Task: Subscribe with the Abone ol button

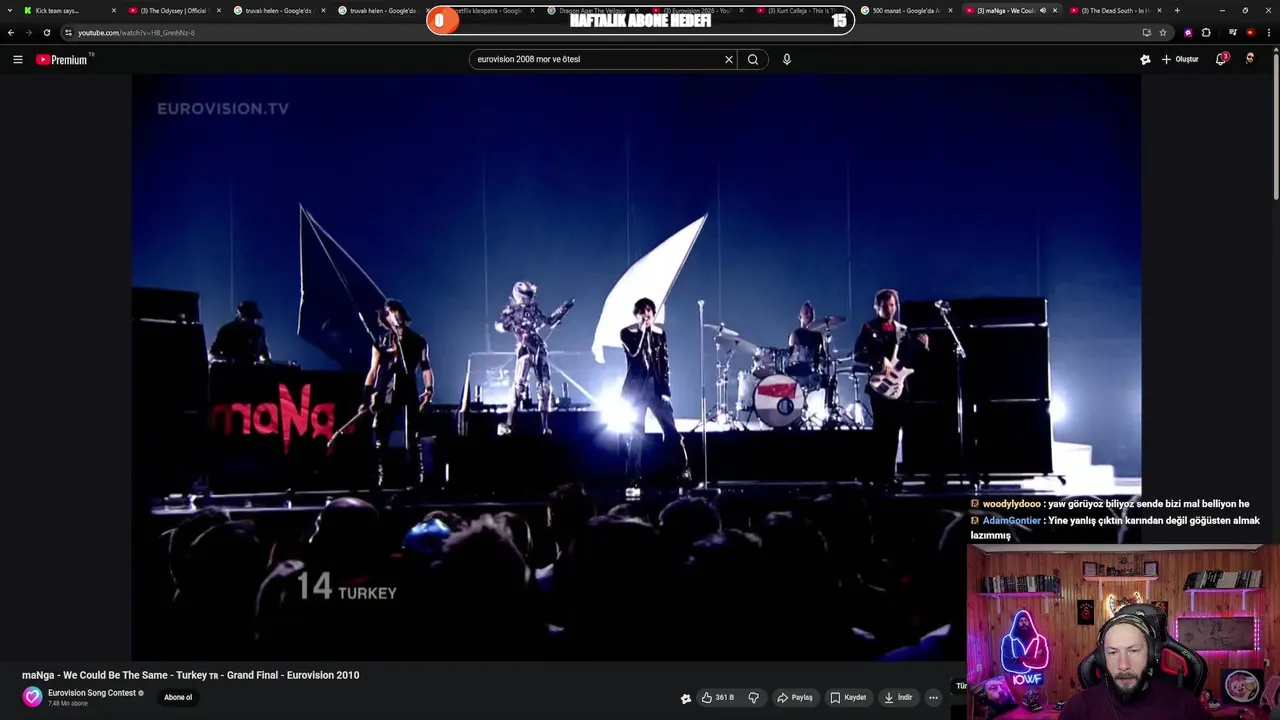Action: point(178,697)
